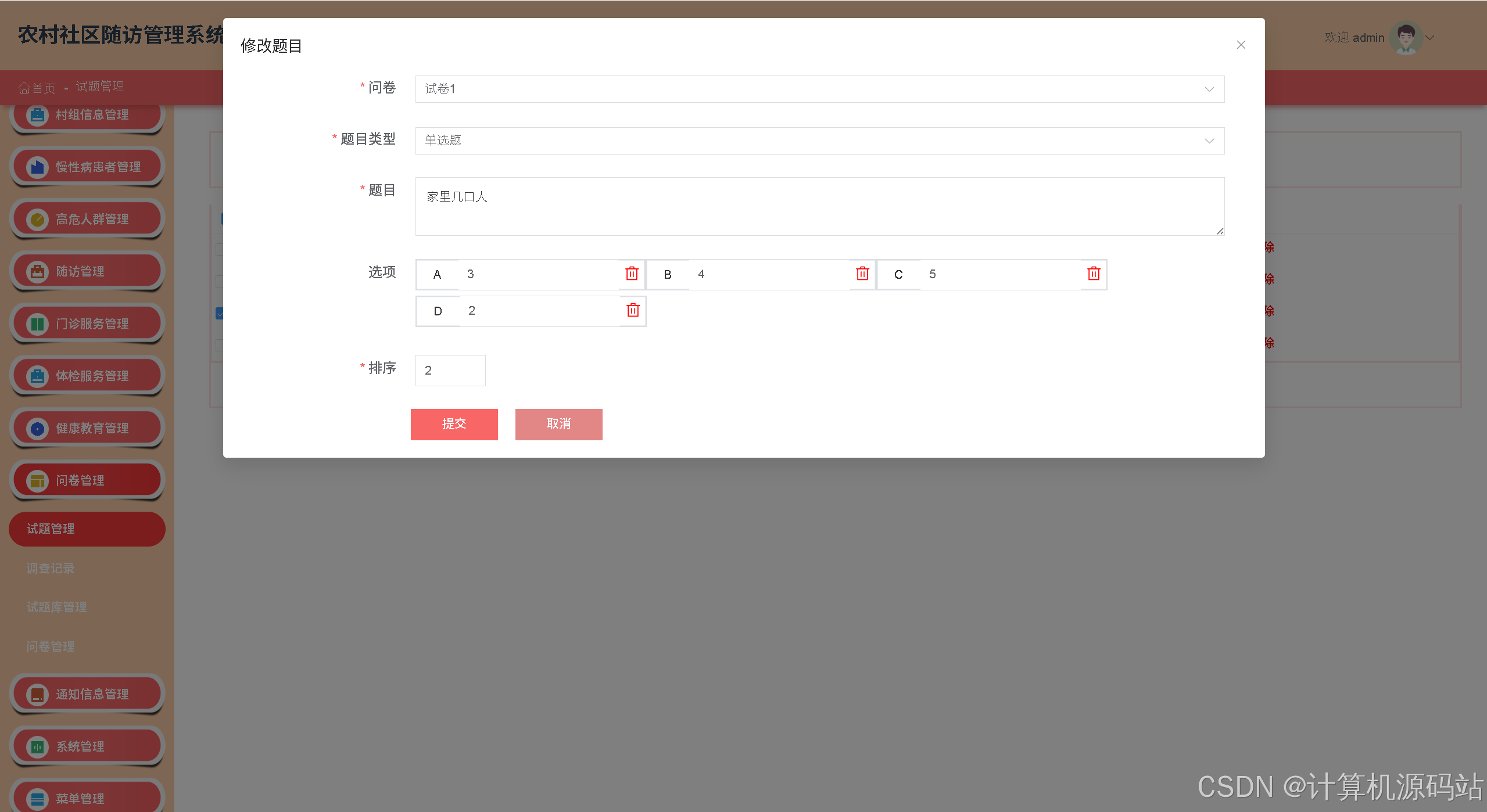Click the option C letter label
Image resolution: width=1487 pixels, height=812 pixels.
(898, 275)
